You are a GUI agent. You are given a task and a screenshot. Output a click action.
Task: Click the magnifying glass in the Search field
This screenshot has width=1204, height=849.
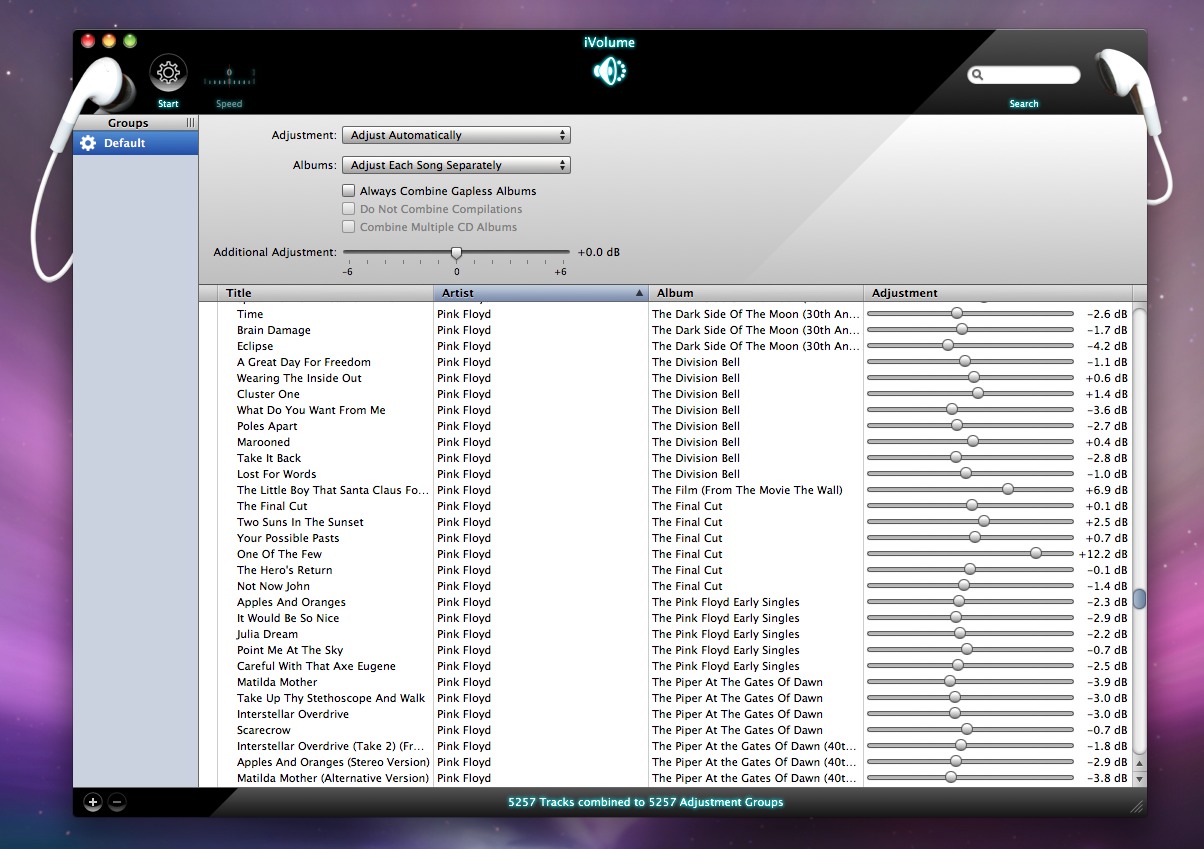click(x=977, y=74)
